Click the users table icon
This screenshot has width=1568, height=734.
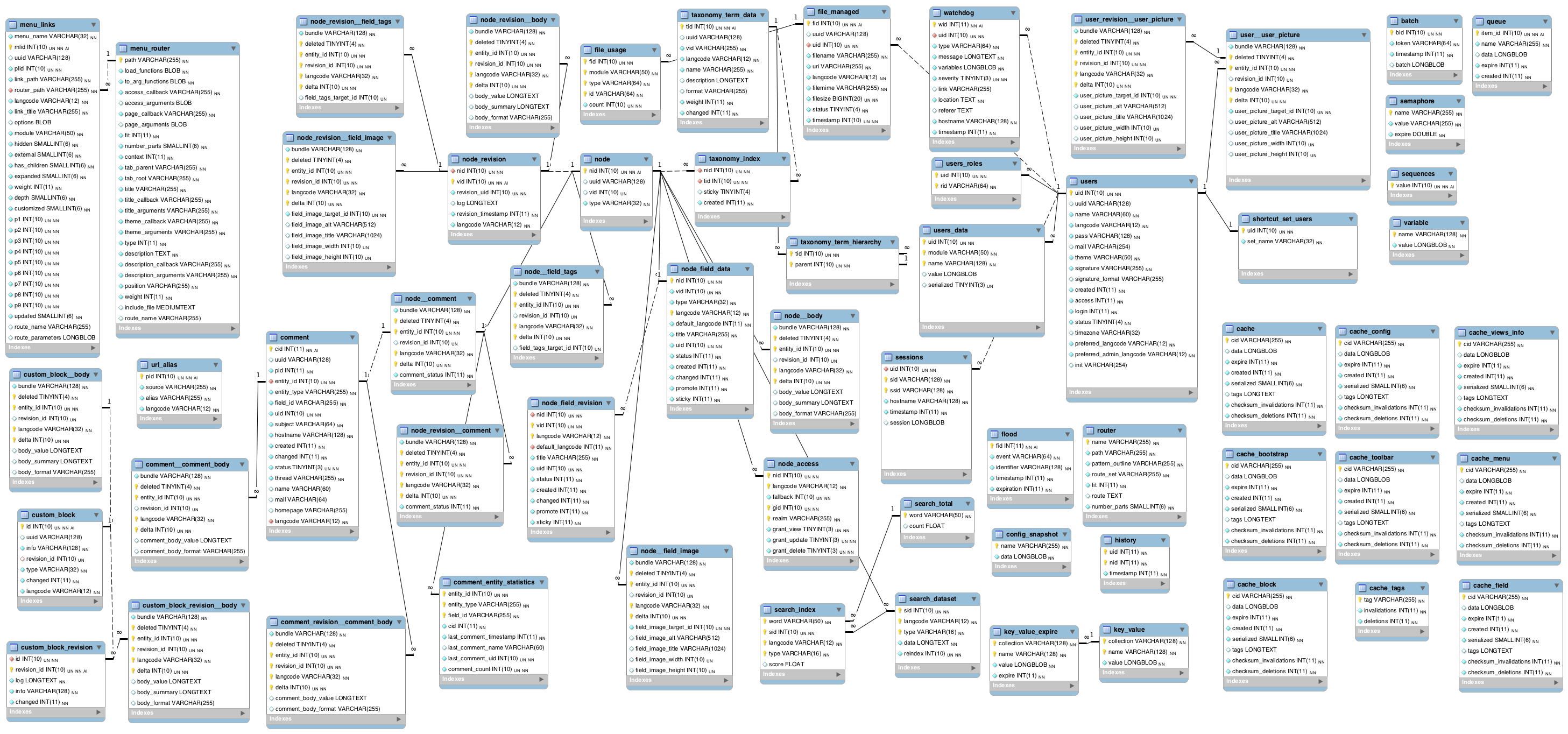click(1072, 181)
